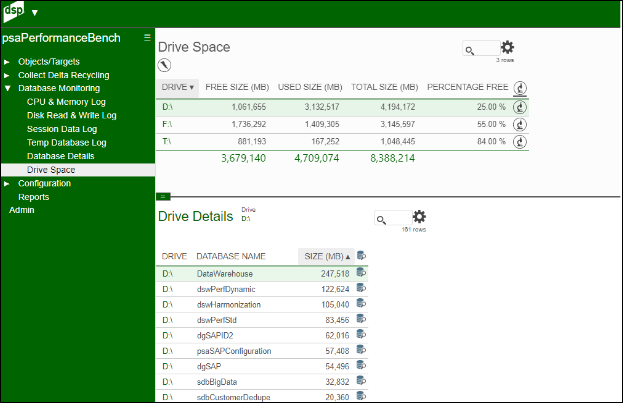Open Drive Details settings gear
Viewport: 623px width, 403px height.
[419, 217]
